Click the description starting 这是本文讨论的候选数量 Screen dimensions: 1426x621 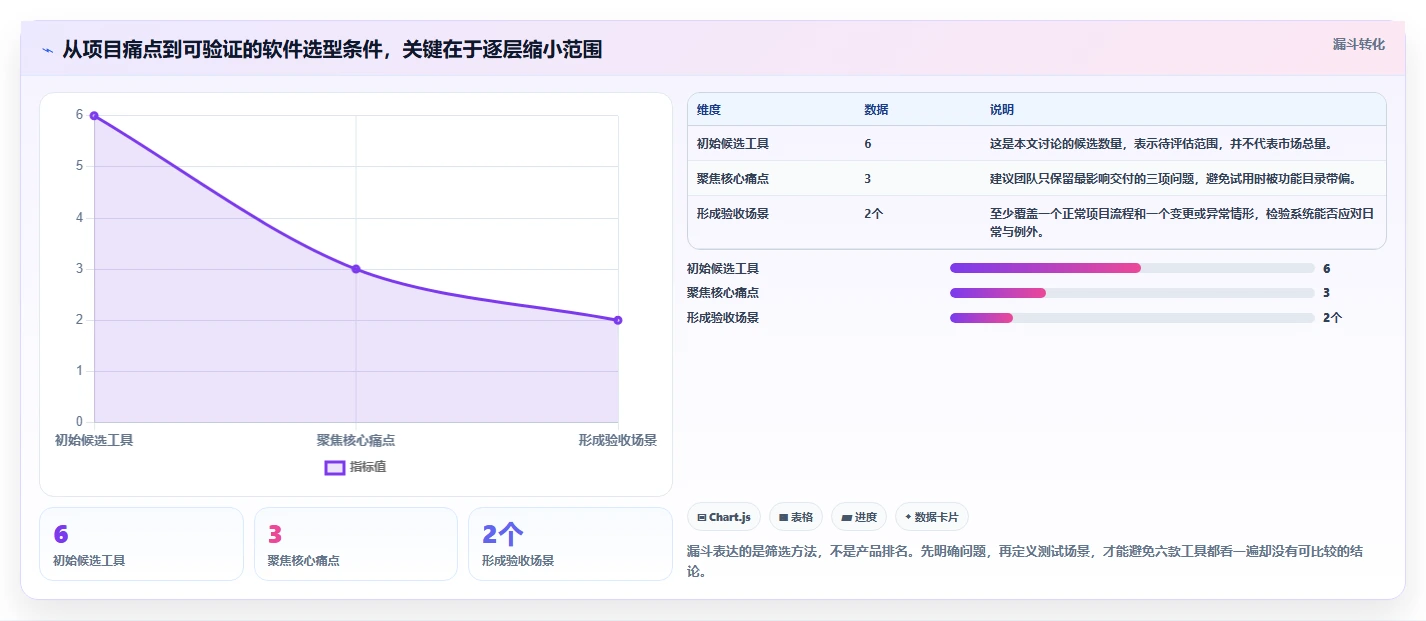point(1161,144)
